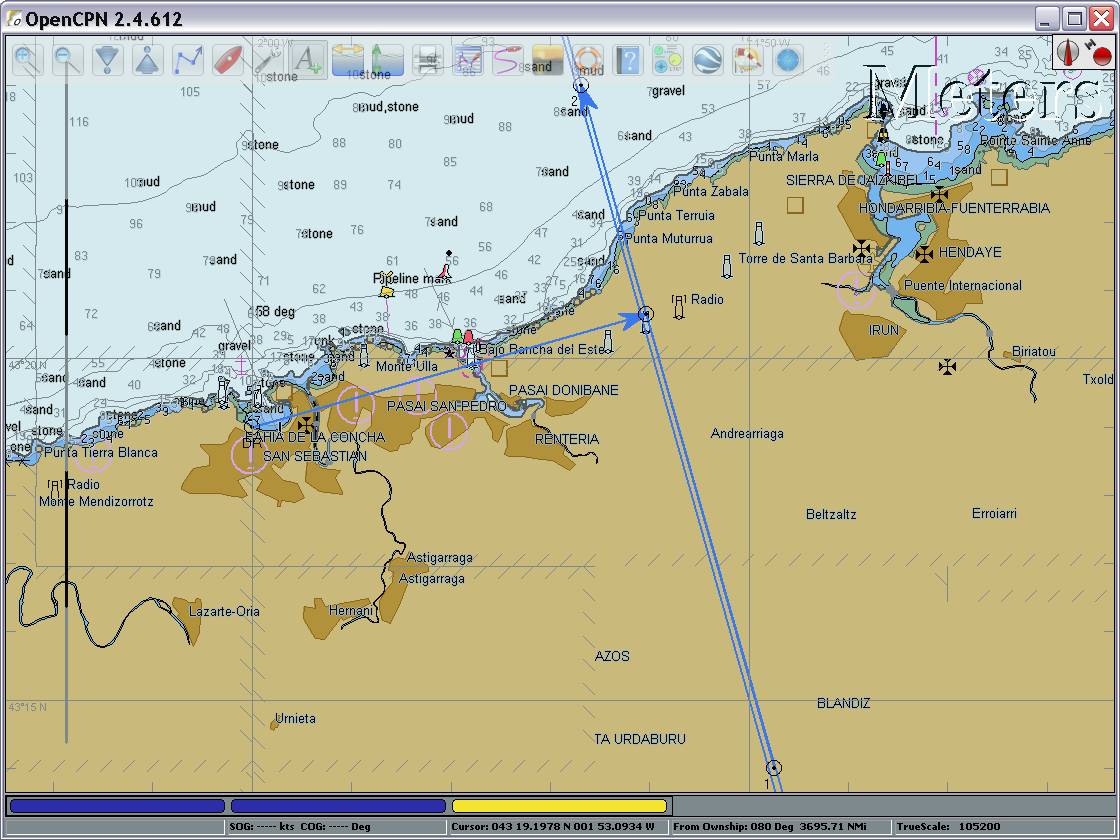This screenshot has height=840, width=1120.
Task: Open the Route Manager icon
Action: (x=468, y=60)
